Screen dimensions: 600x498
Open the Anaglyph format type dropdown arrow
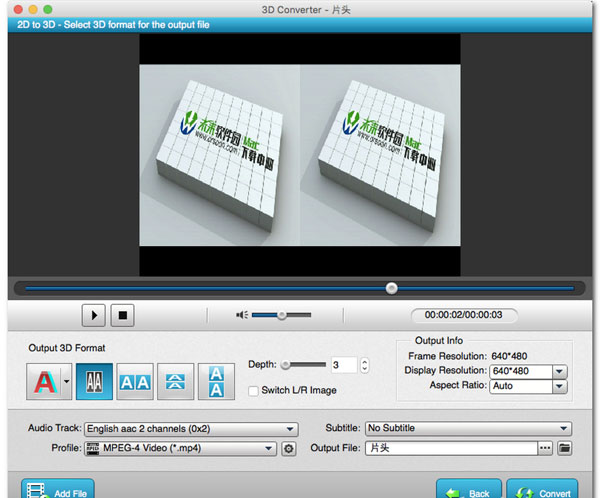67,382
